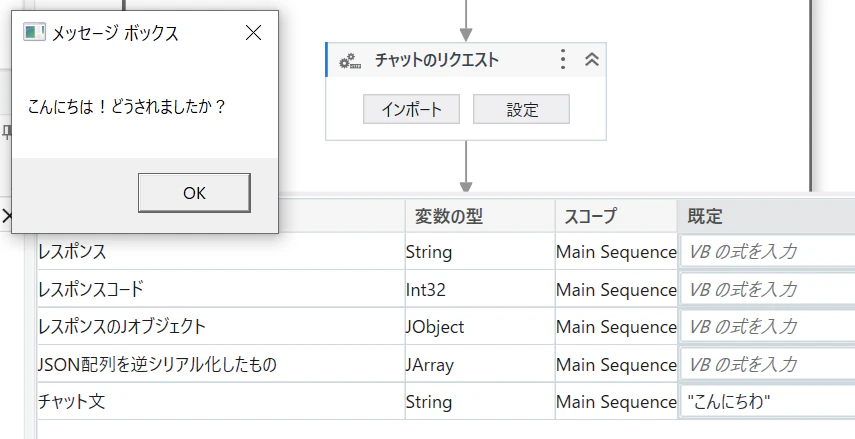Open Int32 type of レスポンスコード
855x439 pixels.
[x=480, y=289]
